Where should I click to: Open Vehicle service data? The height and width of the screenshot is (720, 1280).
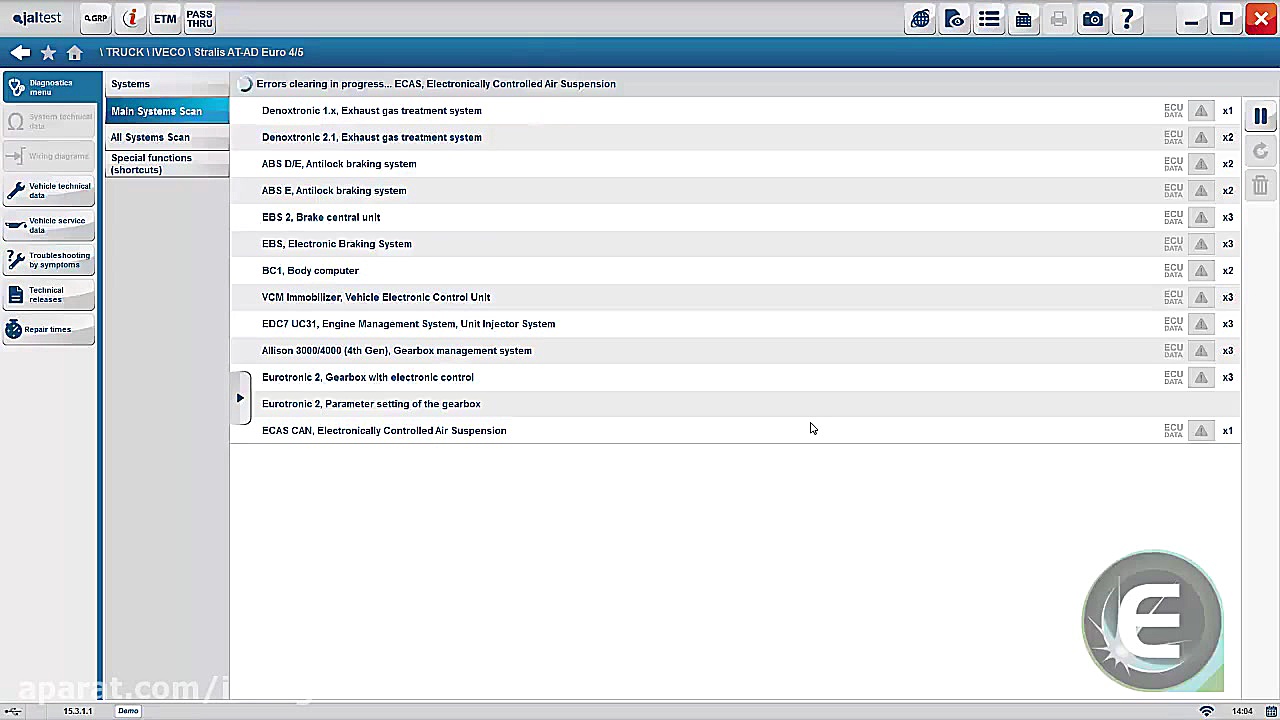click(x=49, y=225)
